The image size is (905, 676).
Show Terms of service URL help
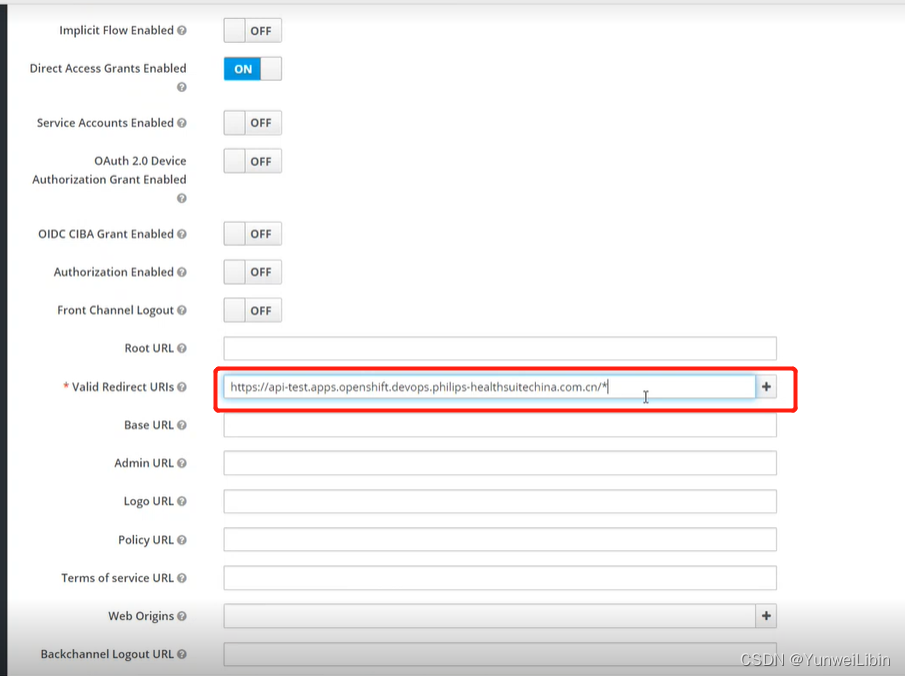[x=182, y=578]
